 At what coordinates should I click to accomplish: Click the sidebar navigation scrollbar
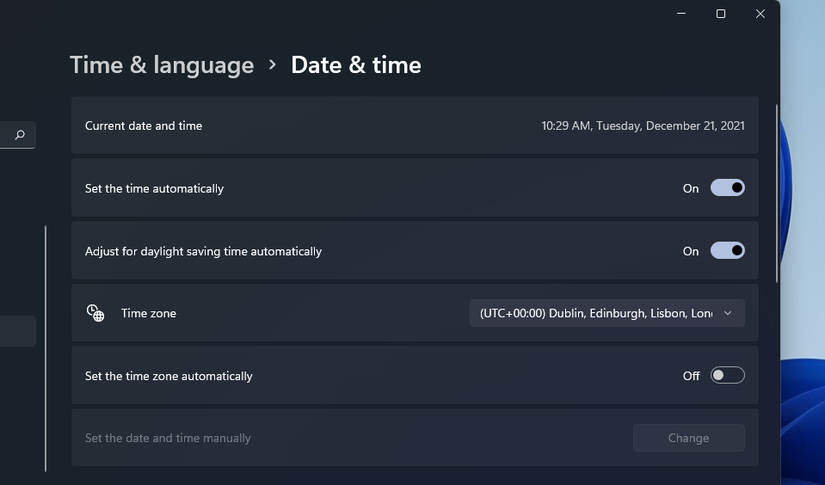tap(45, 348)
